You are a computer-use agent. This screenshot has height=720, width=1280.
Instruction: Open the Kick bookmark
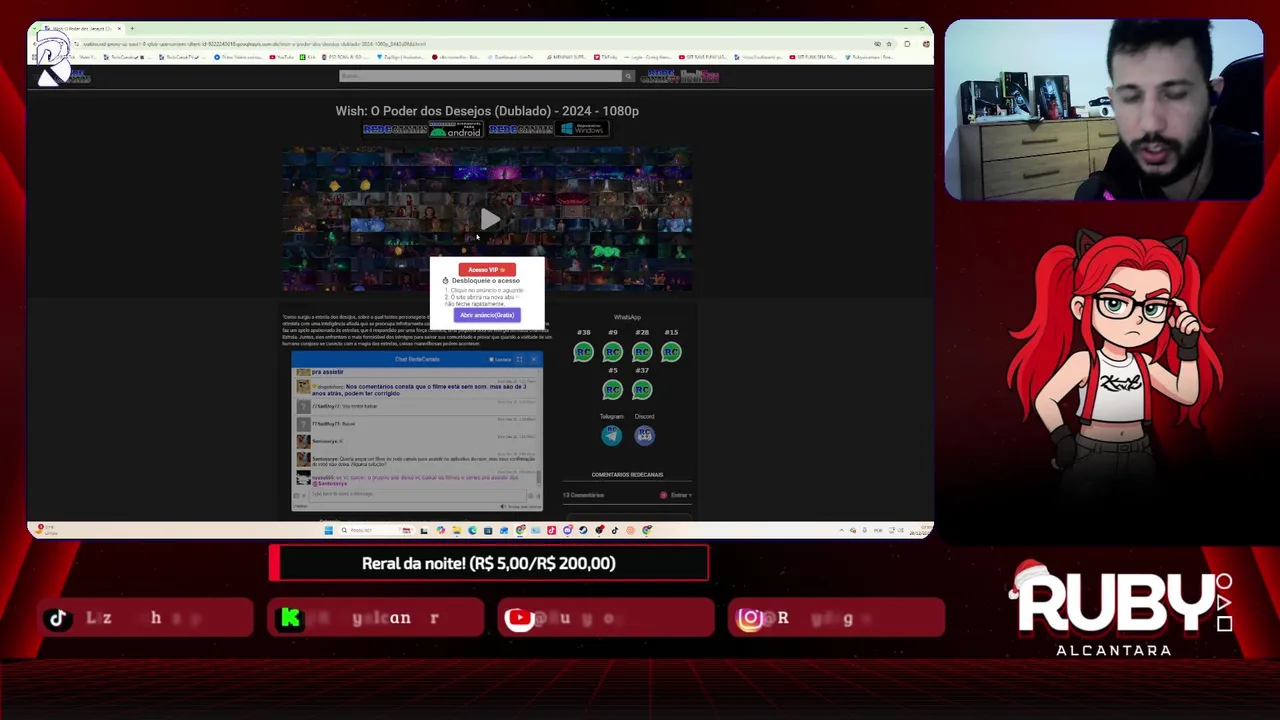pos(308,57)
